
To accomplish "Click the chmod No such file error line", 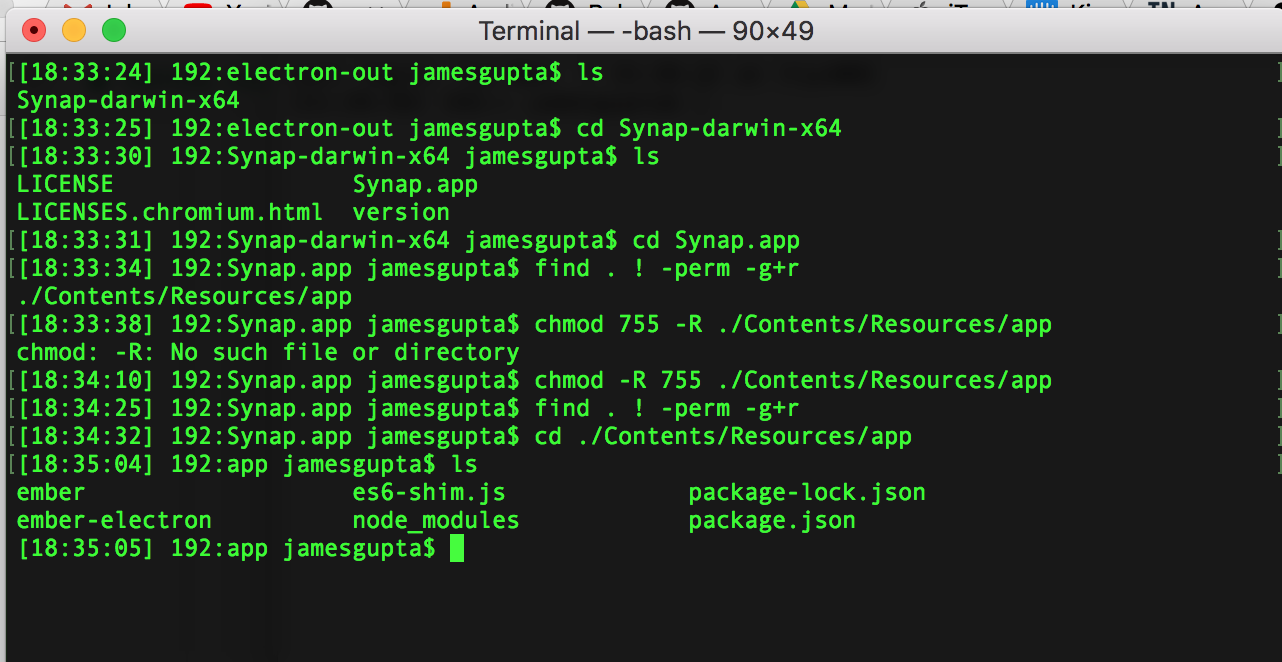I will pyautogui.click(x=268, y=352).
